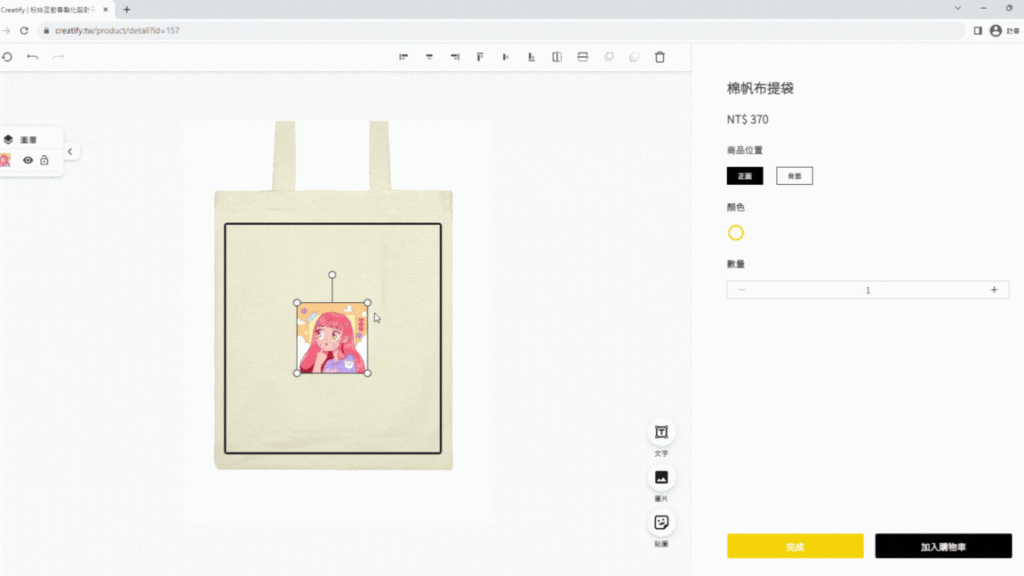The height and width of the screenshot is (576, 1024).
Task: Collapse the layers panel with the chevron
Action: coord(69,152)
